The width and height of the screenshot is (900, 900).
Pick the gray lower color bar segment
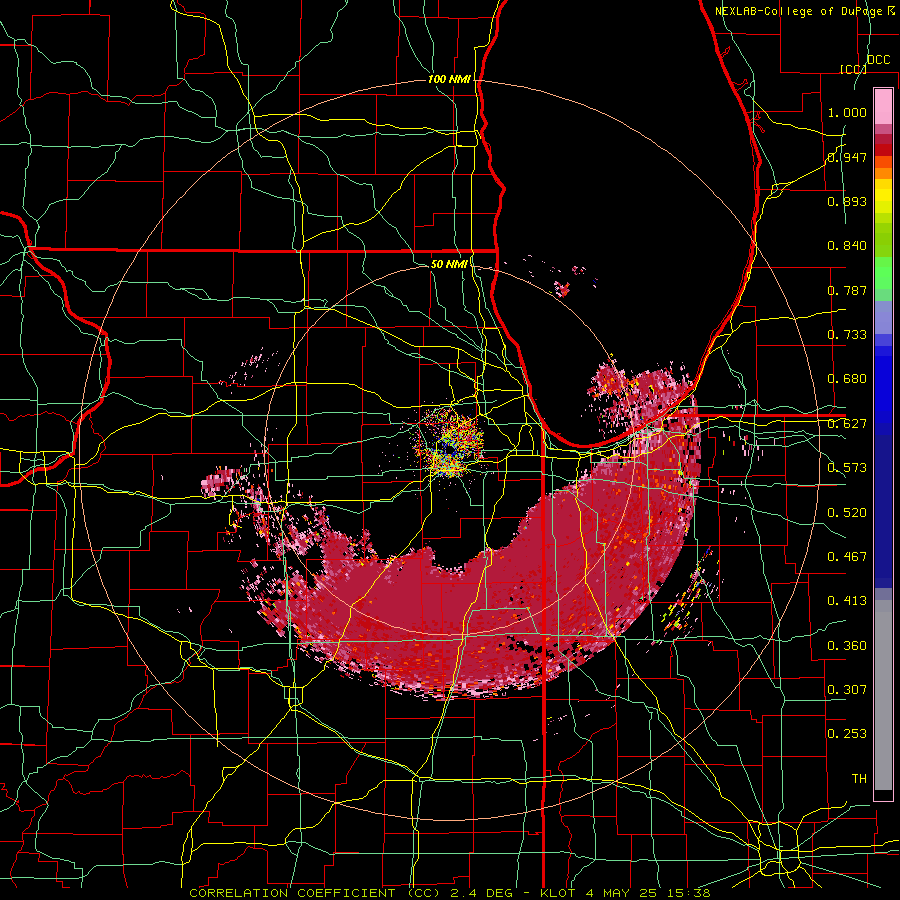click(x=883, y=695)
